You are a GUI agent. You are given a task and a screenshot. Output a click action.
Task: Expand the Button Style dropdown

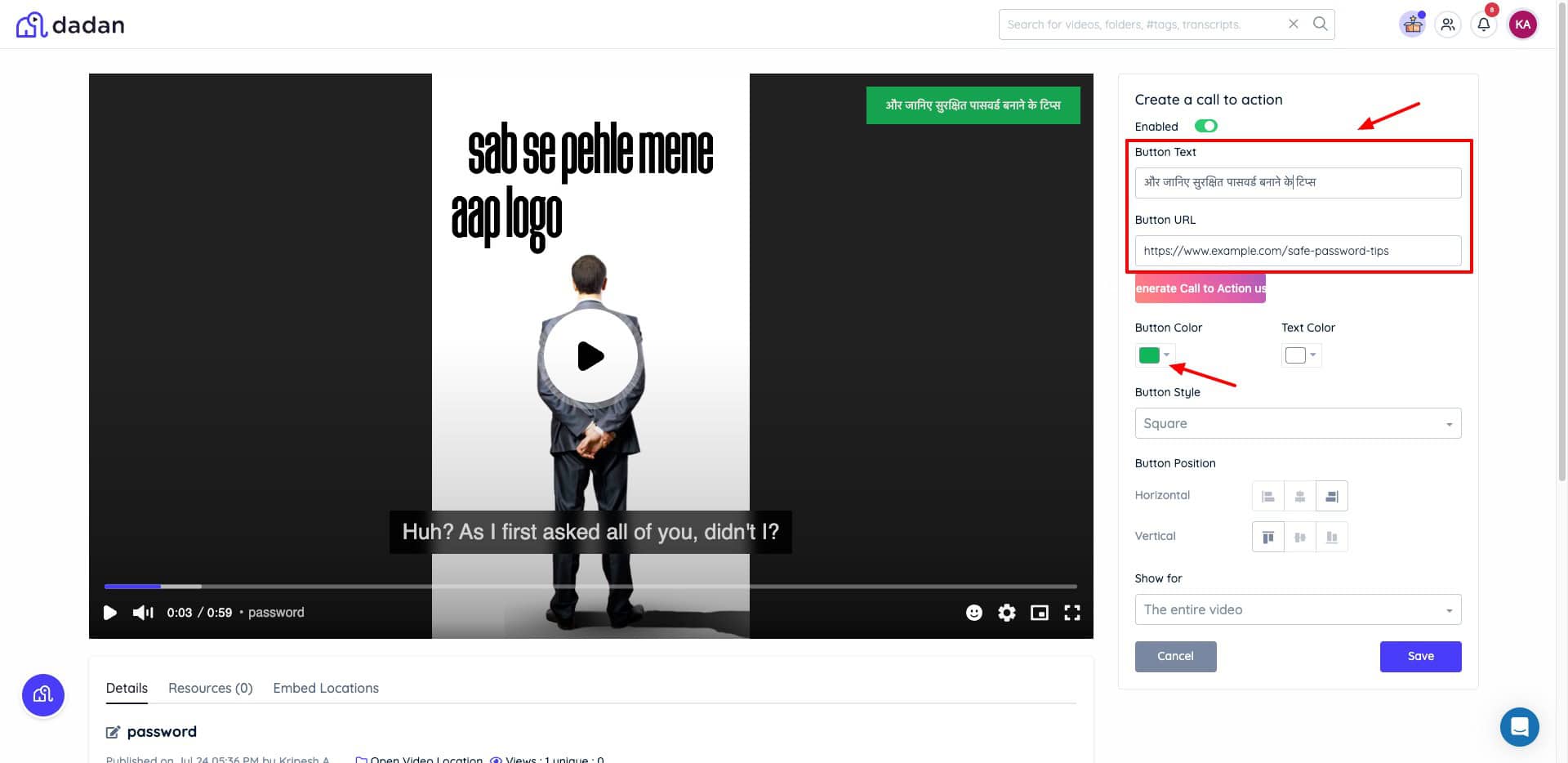point(1297,423)
